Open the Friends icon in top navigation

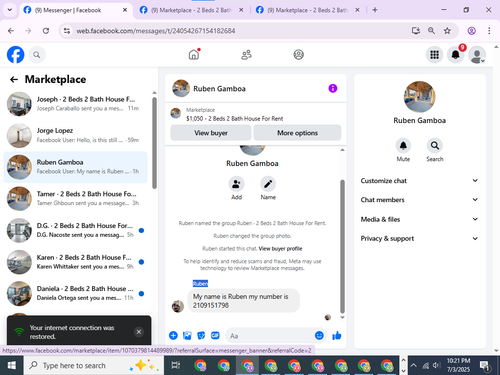[246, 55]
